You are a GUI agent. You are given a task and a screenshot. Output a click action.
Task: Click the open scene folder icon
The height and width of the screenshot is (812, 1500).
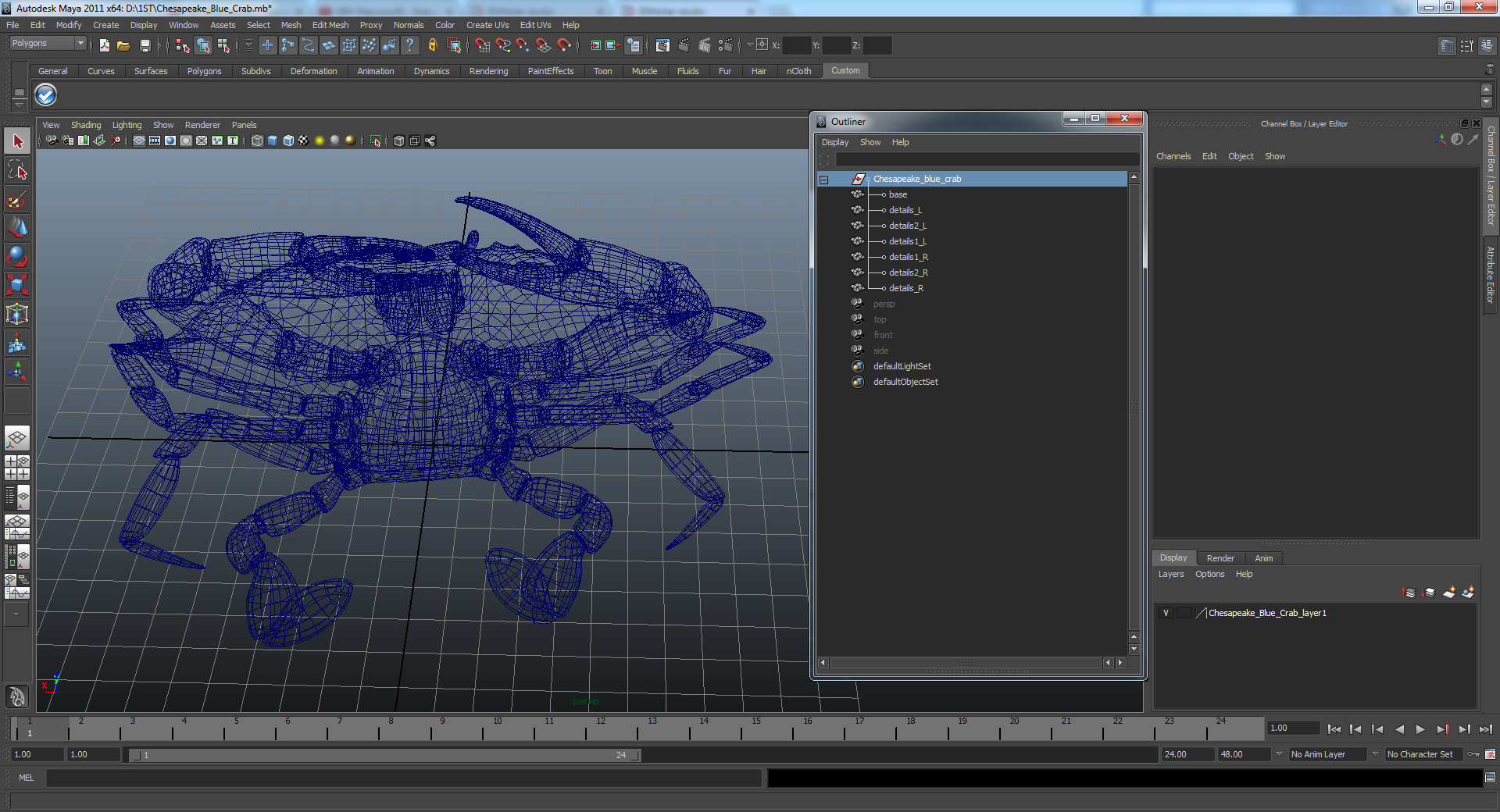point(123,46)
